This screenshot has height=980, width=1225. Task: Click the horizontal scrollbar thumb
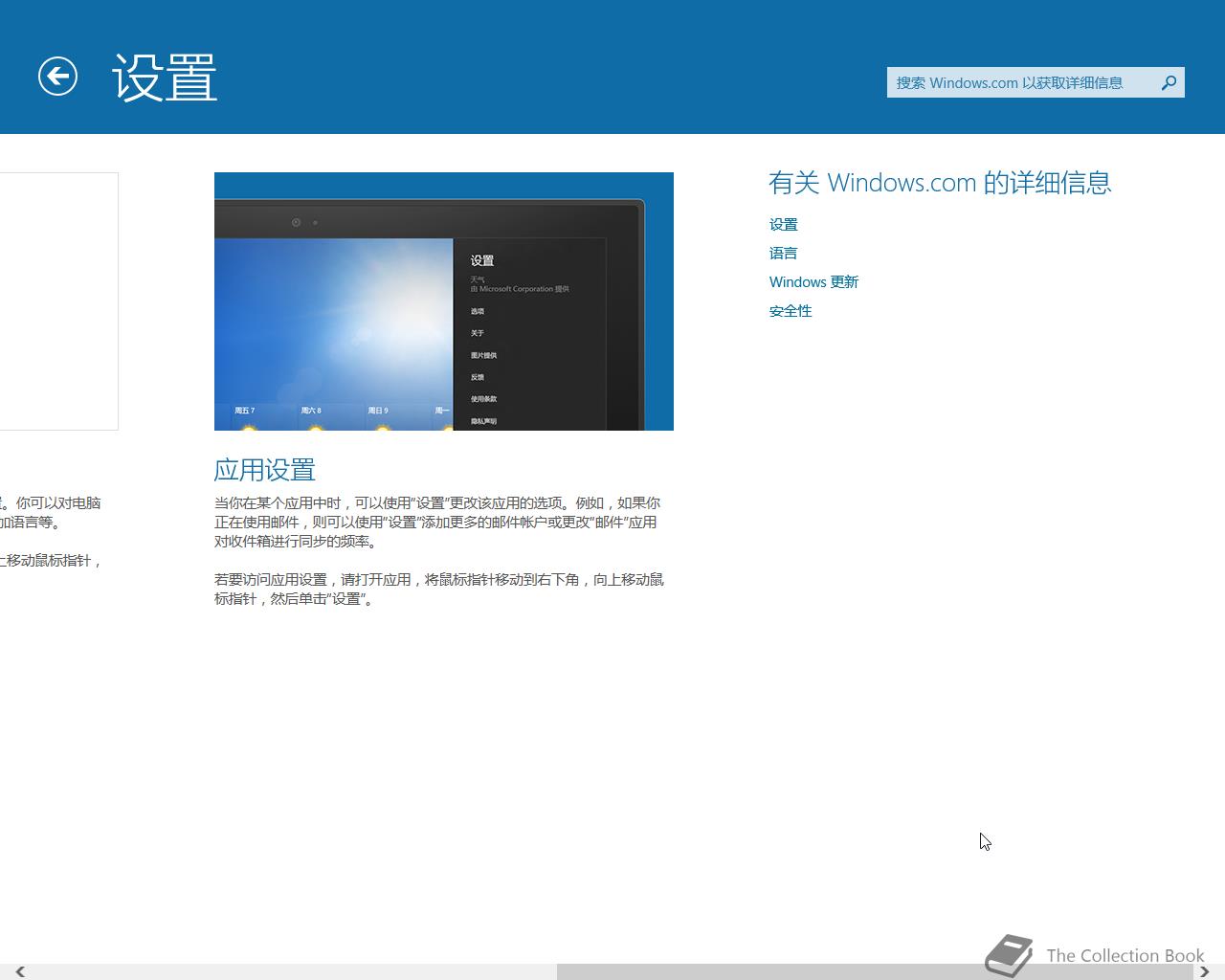point(876,971)
